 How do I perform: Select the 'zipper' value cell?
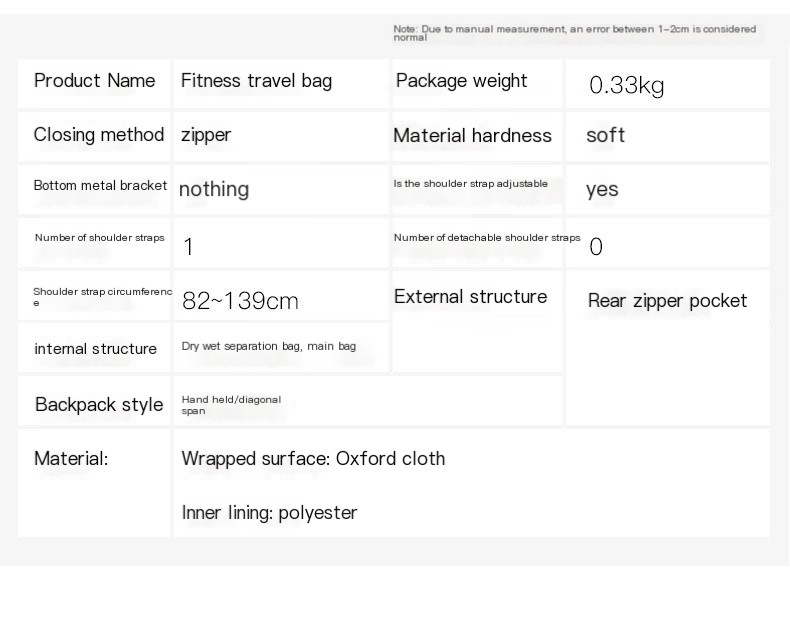click(x=206, y=135)
